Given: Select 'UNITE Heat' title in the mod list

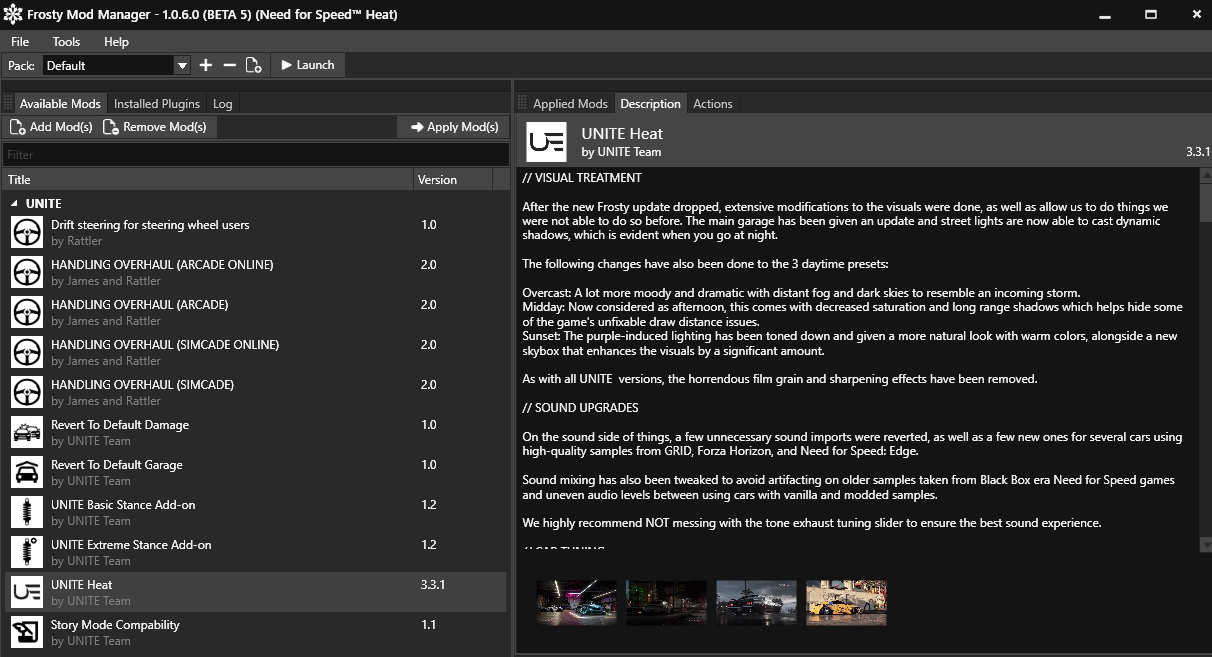Looking at the screenshot, I should tap(82, 585).
